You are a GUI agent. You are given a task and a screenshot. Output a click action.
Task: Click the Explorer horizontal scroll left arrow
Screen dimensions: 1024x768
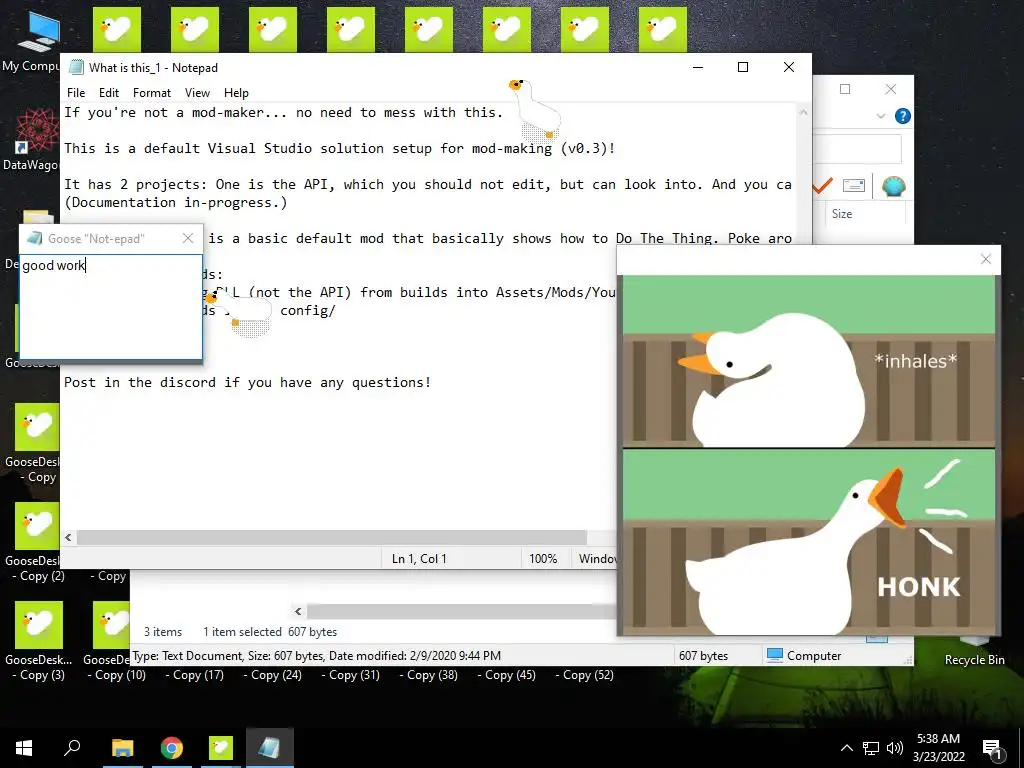pyautogui.click(x=298, y=611)
